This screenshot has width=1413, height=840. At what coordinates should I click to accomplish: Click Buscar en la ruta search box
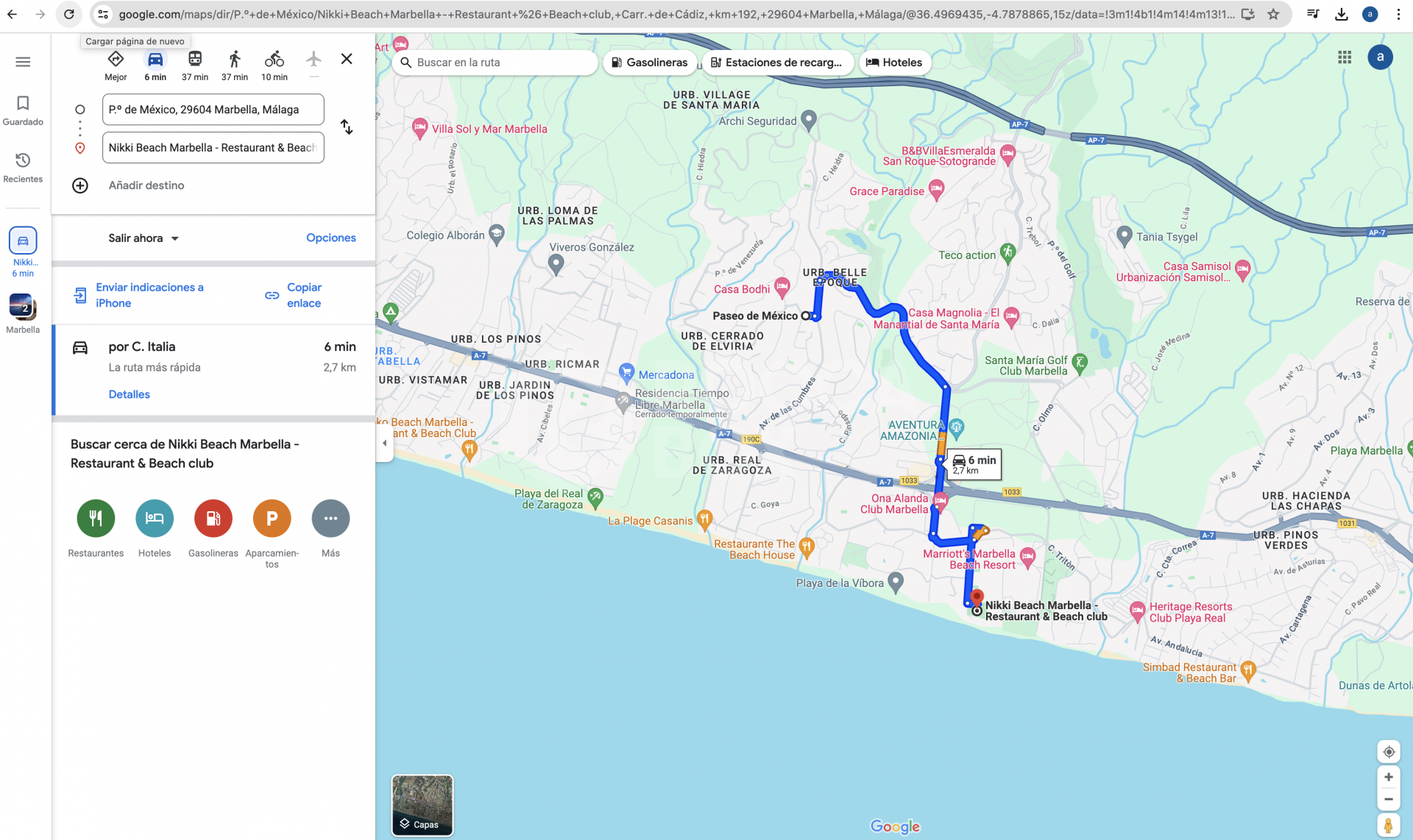[495, 63]
